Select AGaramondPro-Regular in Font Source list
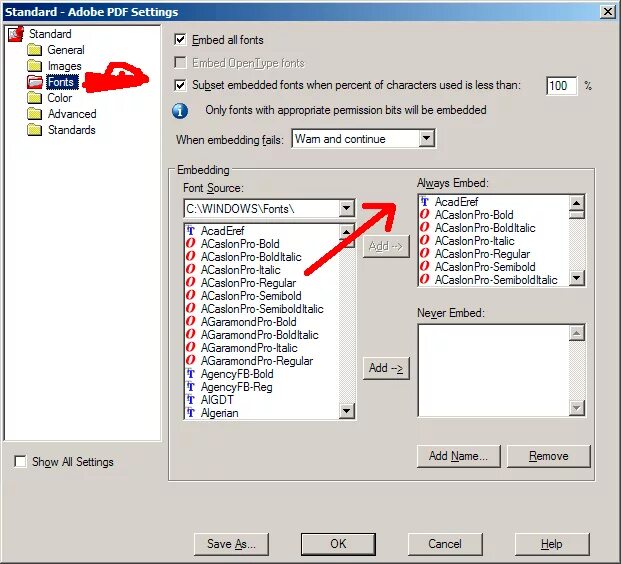This screenshot has width=621, height=564. coord(257,361)
